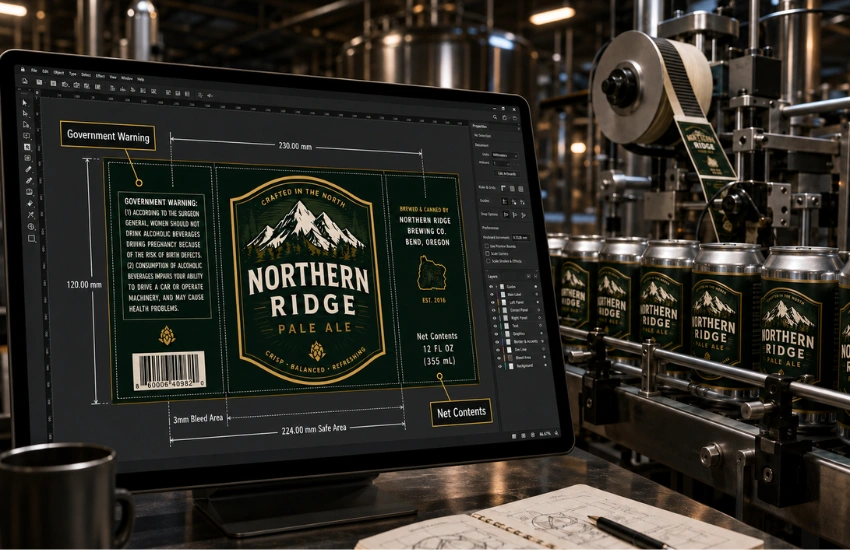Image resolution: width=850 pixels, height=550 pixels.
Task: Open the Edit menu
Action: coord(46,72)
